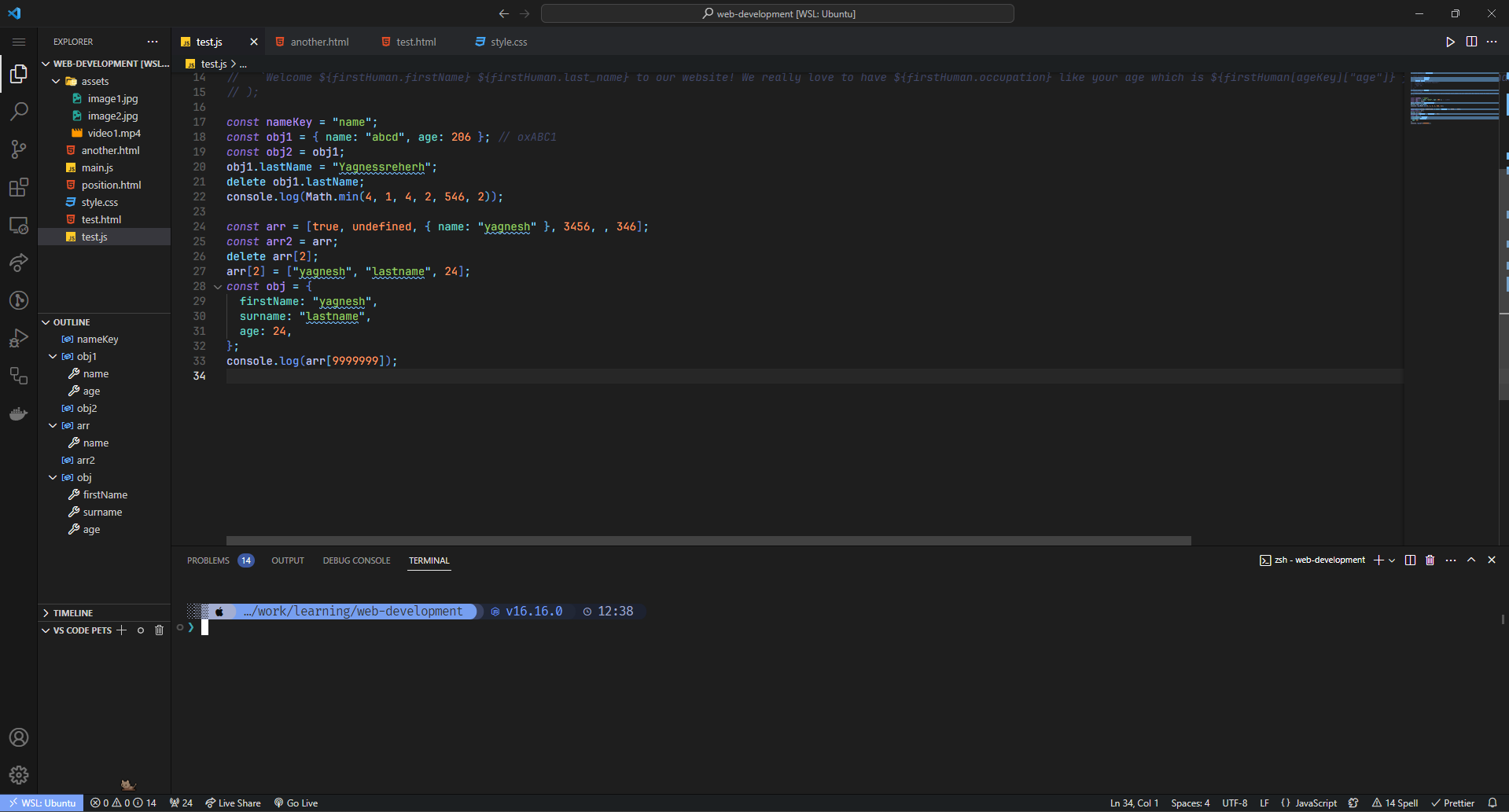Open the launch profile dropdown next to new terminal
The width and height of the screenshot is (1509, 812).
point(1392,560)
